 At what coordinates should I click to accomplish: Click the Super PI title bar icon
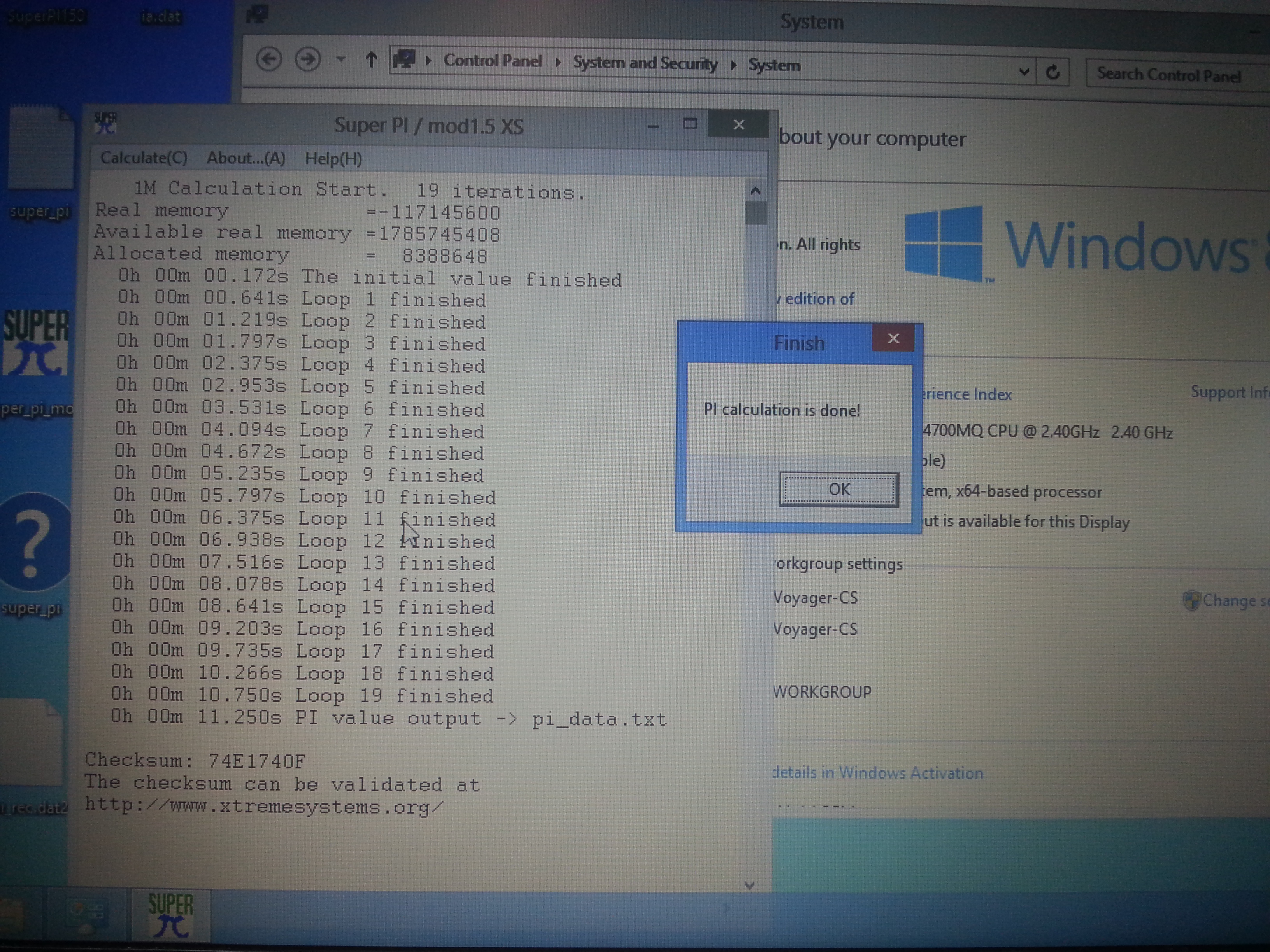point(106,123)
